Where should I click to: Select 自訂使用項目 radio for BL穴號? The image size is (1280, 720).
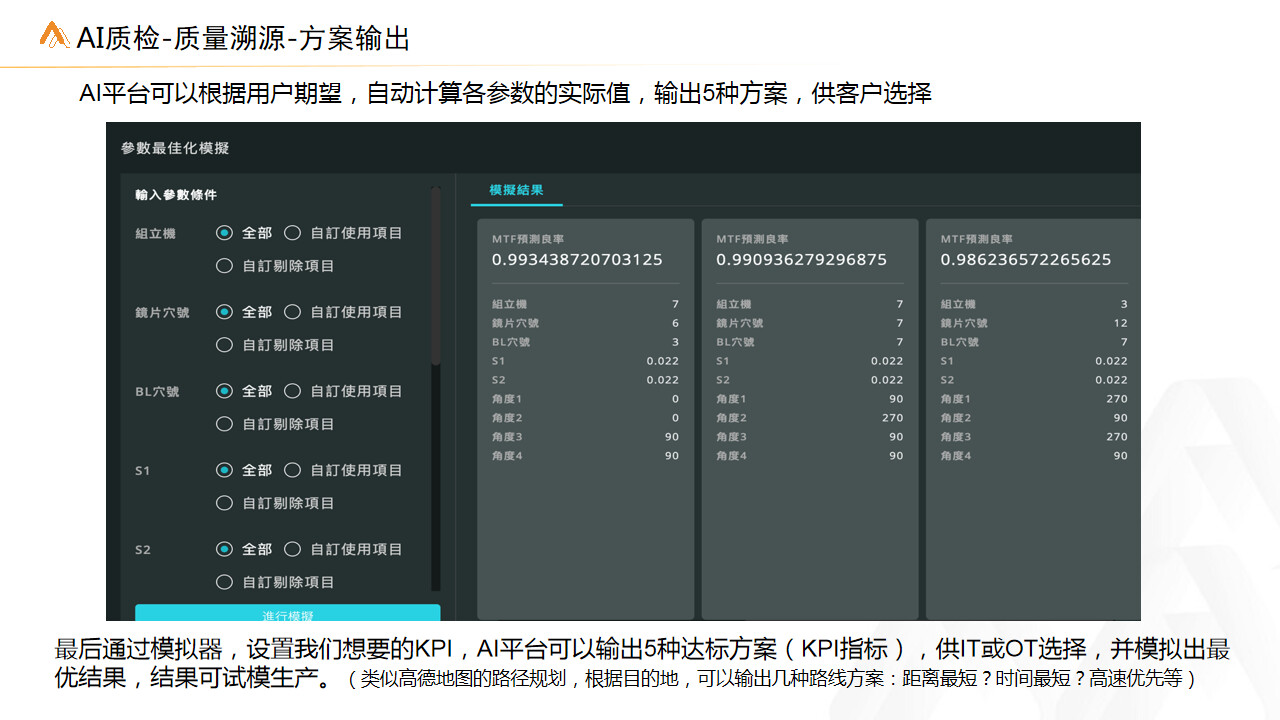point(292,391)
